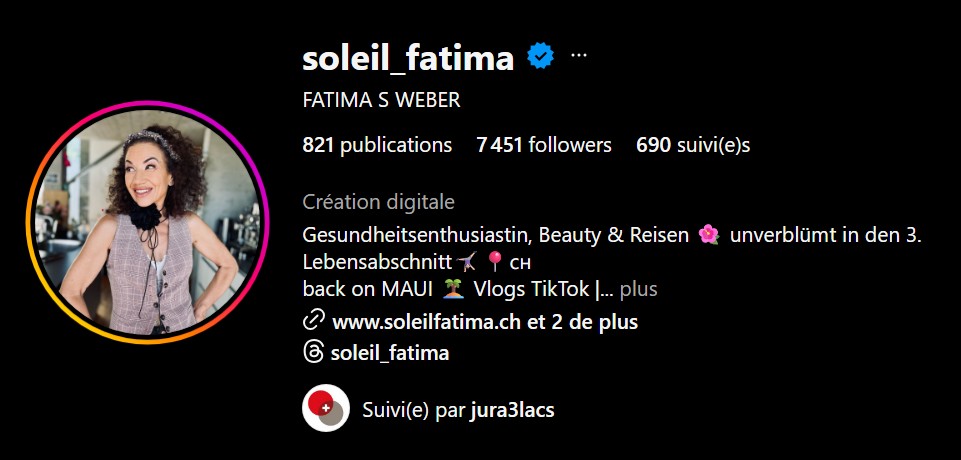Open www.soleilfatima.ch et 2 de plus links

(485, 322)
